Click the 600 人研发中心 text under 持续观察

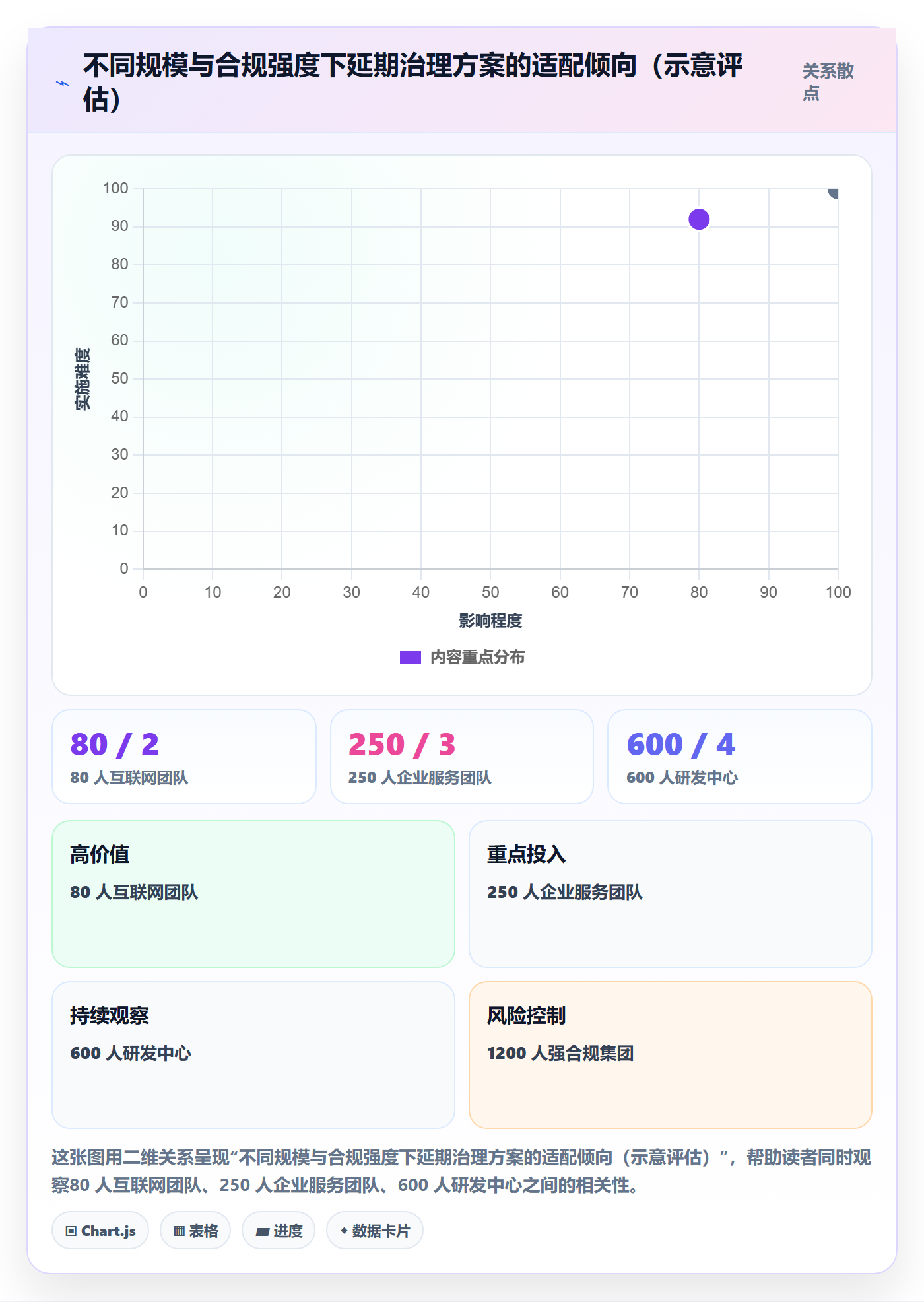(131, 1053)
